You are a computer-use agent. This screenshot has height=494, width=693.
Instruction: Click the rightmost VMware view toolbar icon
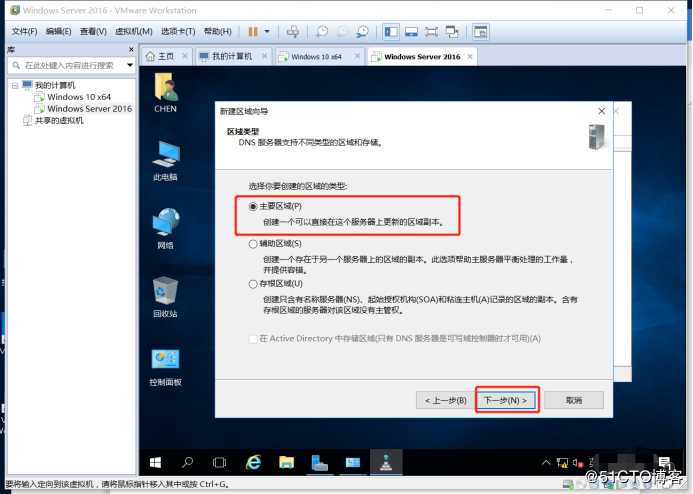point(480,32)
